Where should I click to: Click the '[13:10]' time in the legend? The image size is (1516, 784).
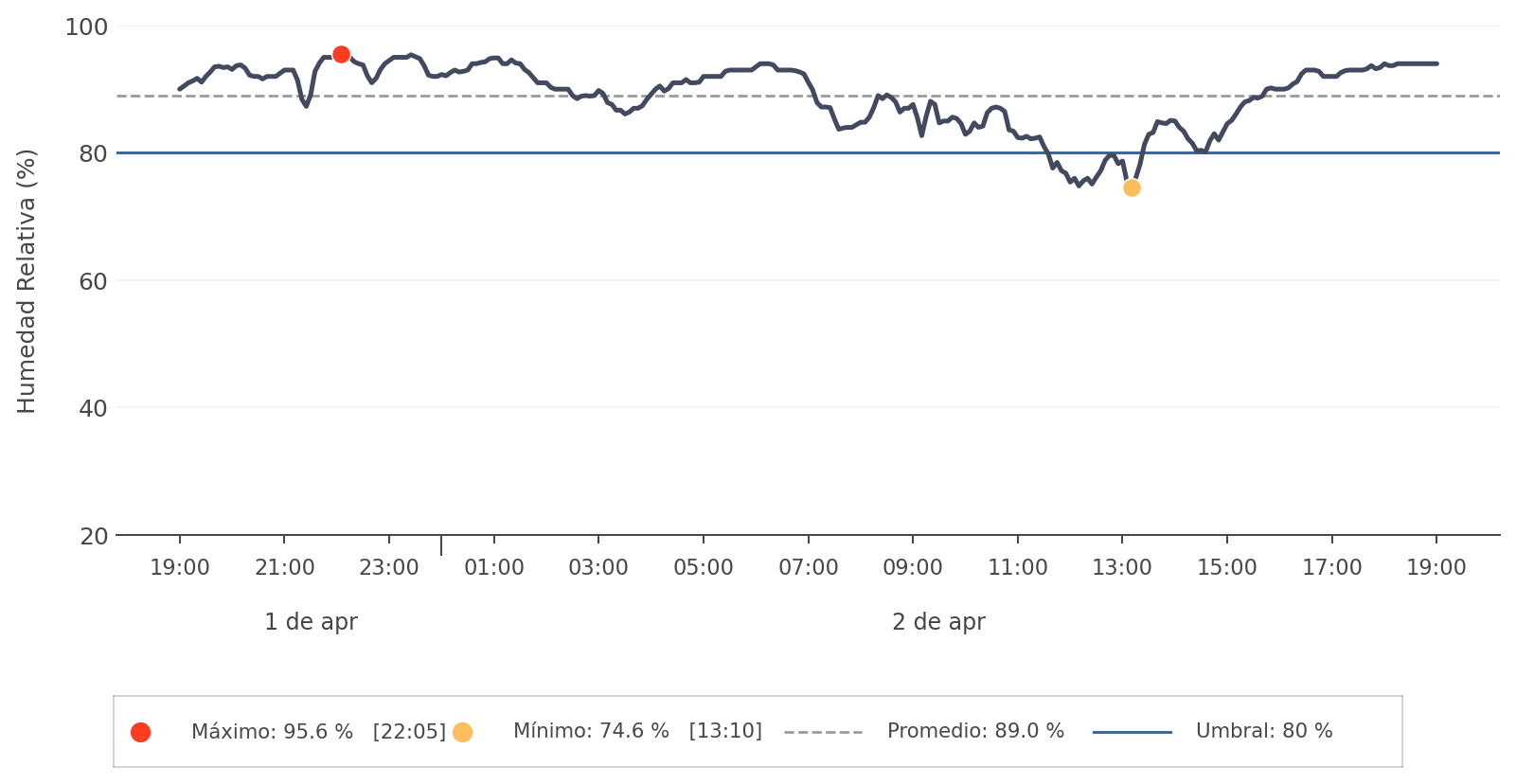[725, 732]
